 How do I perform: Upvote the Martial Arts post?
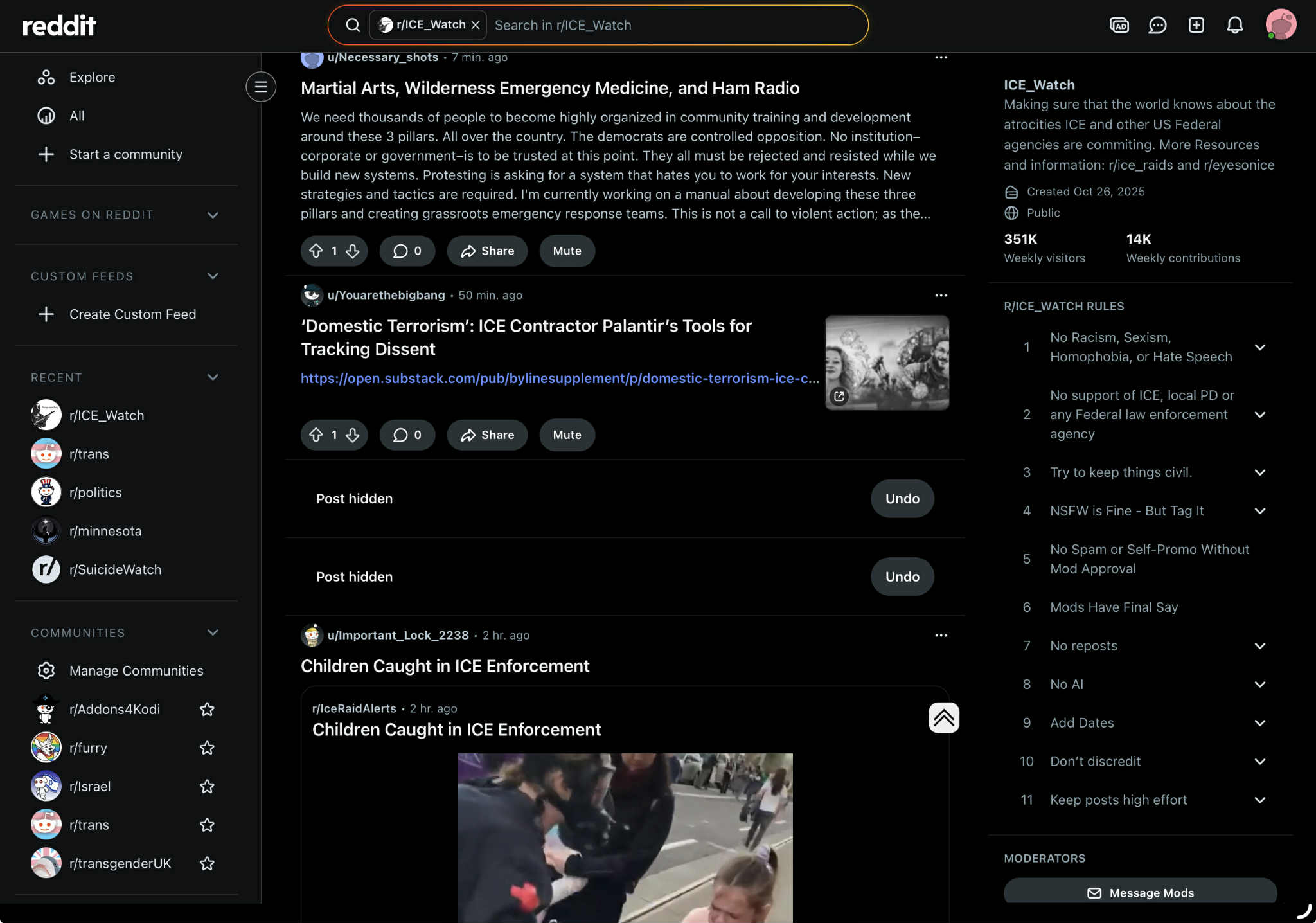pyautogui.click(x=316, y=251)
